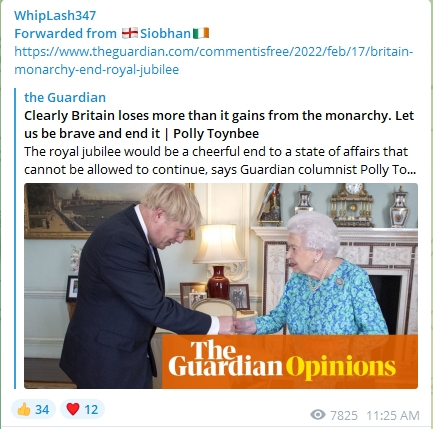Click the WhipLash347 sender name
Image resolution: width=433 pixels, height=429 pixels.
point(55,16)
